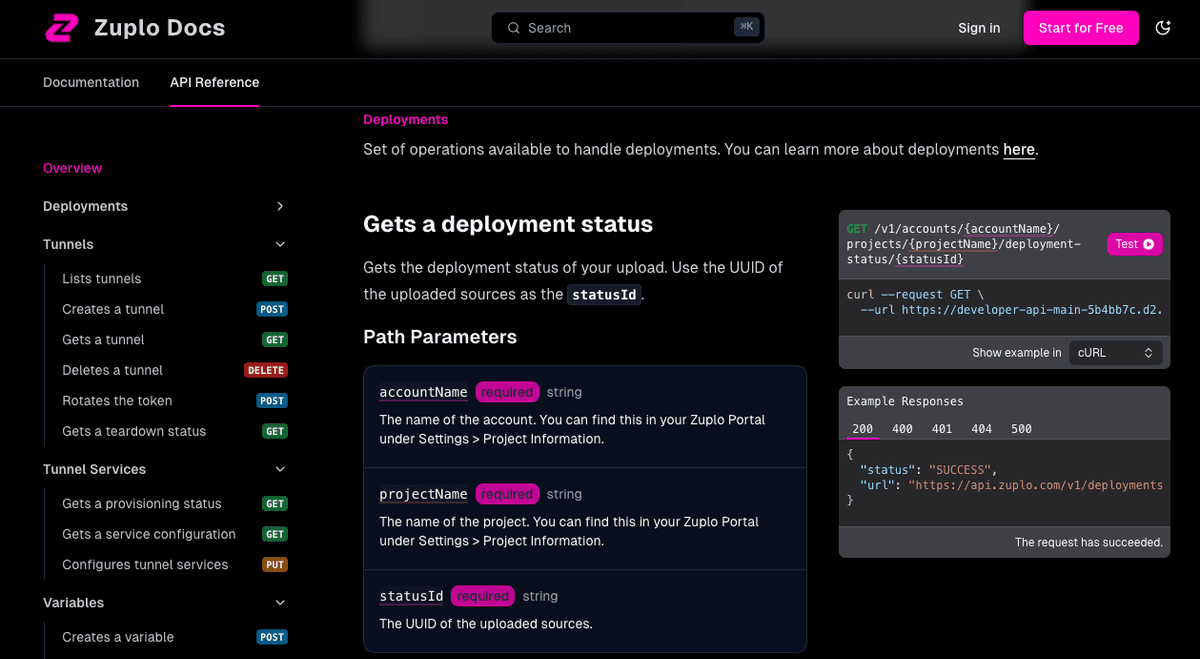This screenshot has height=659, width=1200.
Task: Toggle dark mode with the moon icon
Action: [1162, 28]
